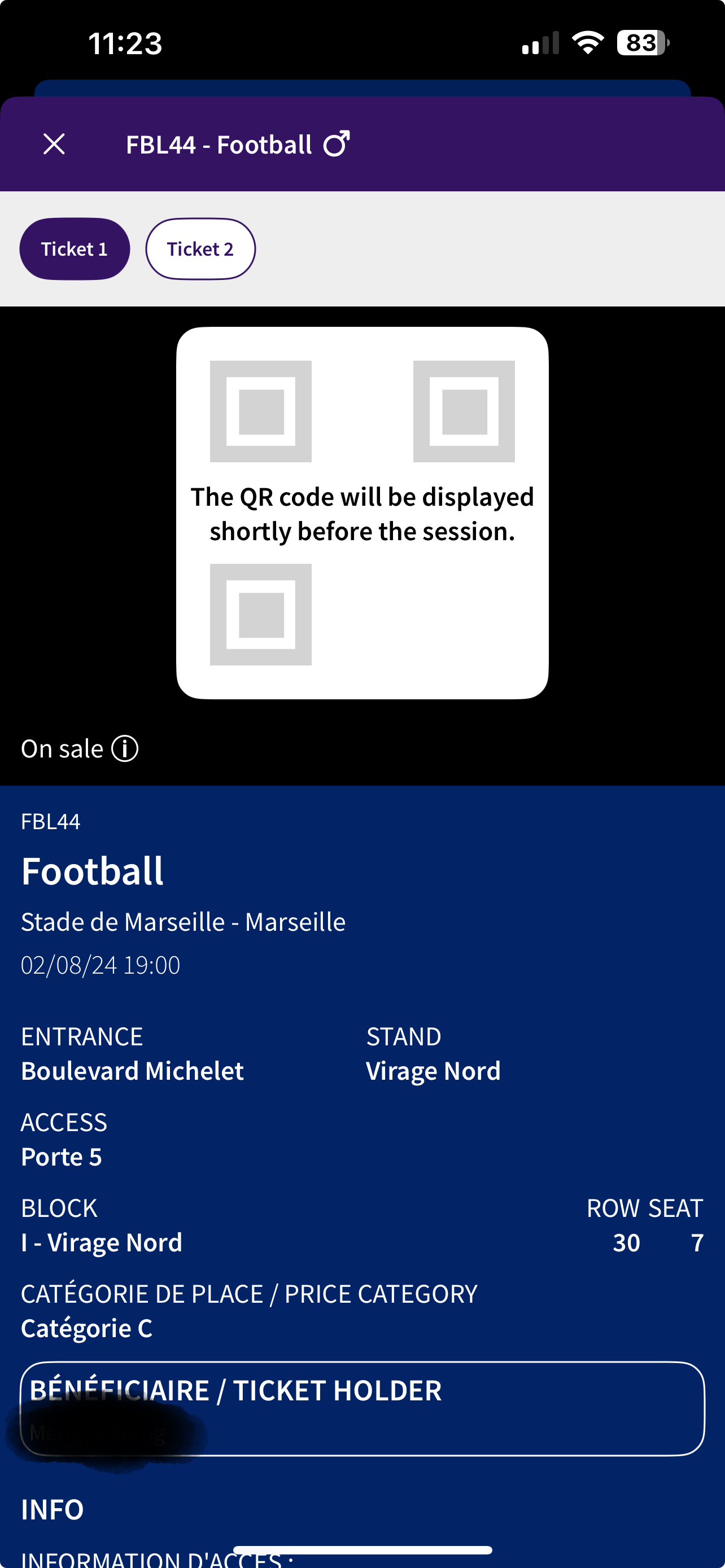Select the Bénéficiaire / Ticket Holder box
The width and height of the screenshot is (725, 1568).
click(x=362, y=1408)
